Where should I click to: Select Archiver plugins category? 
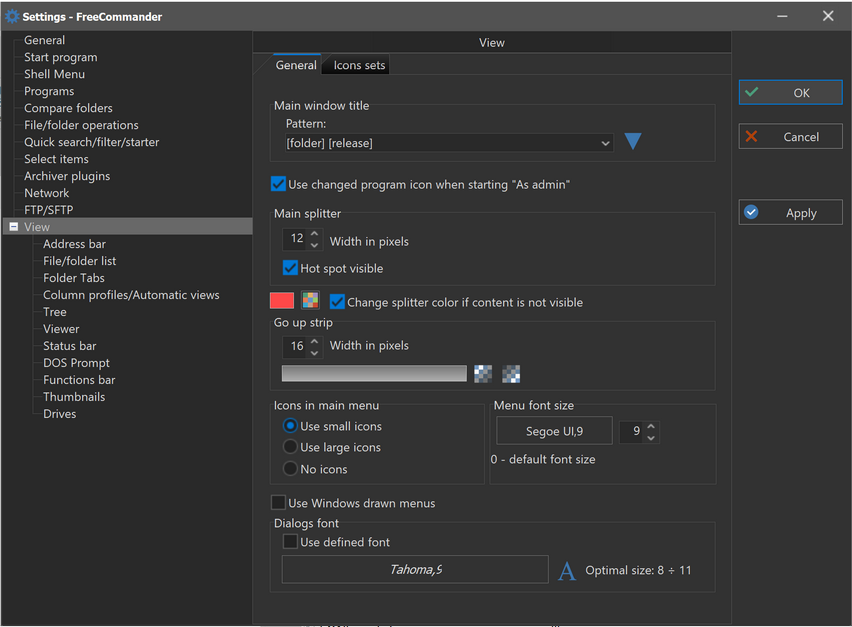[67, 176]
